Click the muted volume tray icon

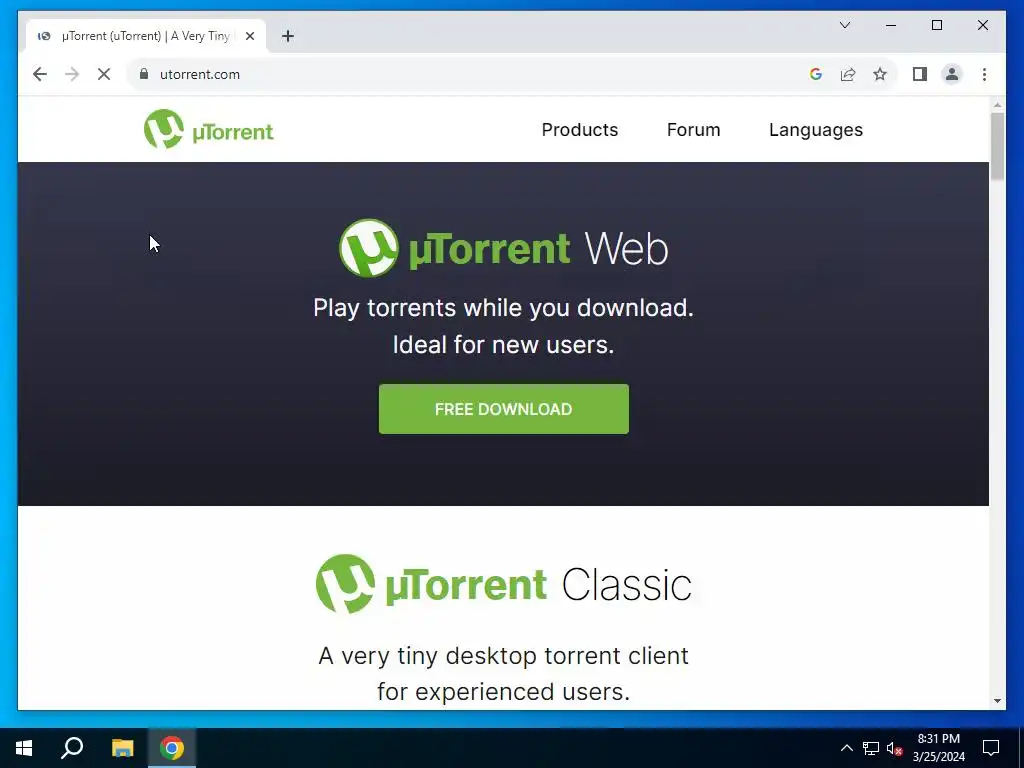point(895,748)
